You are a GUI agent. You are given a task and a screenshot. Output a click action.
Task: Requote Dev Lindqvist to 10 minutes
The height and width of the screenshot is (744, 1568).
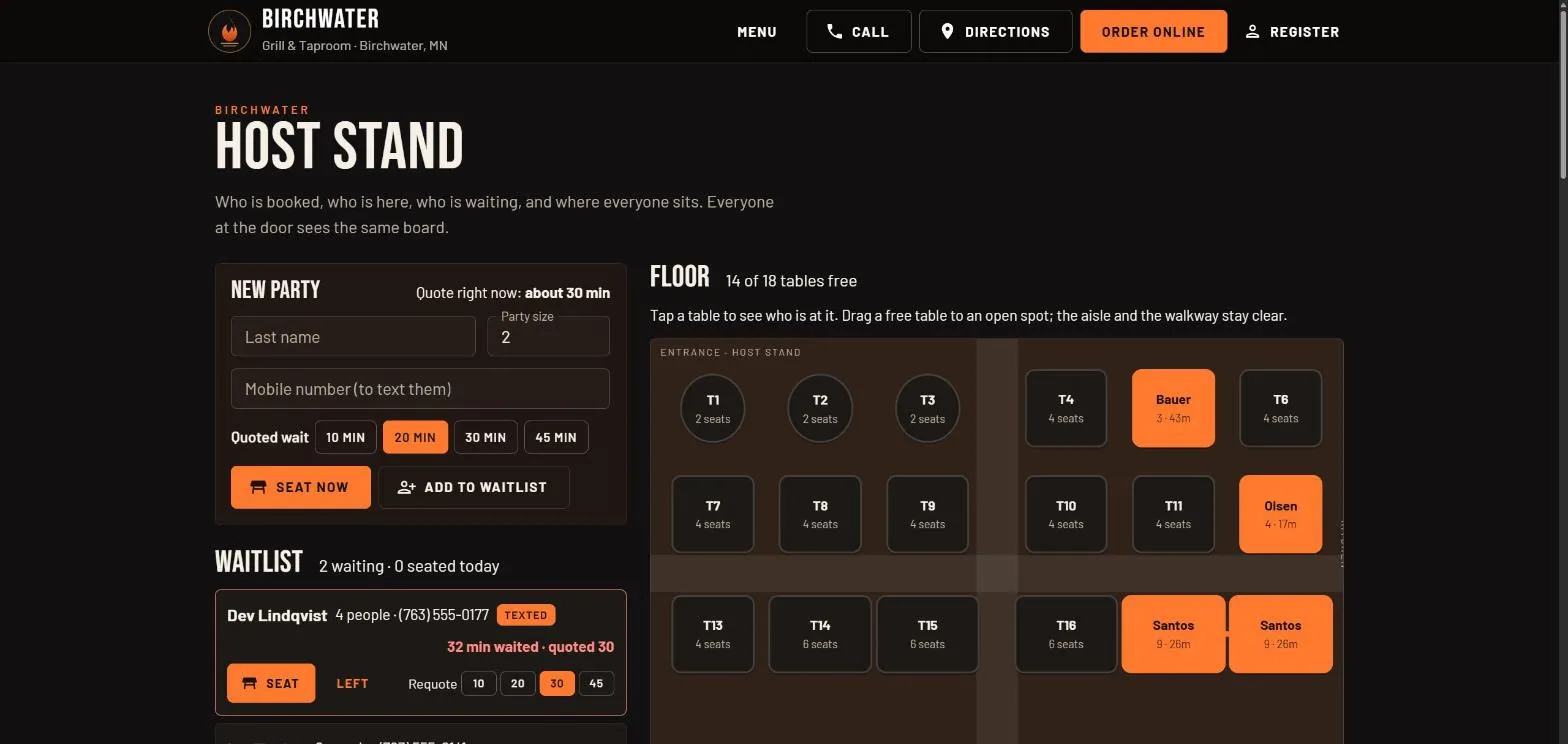click(479, 683)
